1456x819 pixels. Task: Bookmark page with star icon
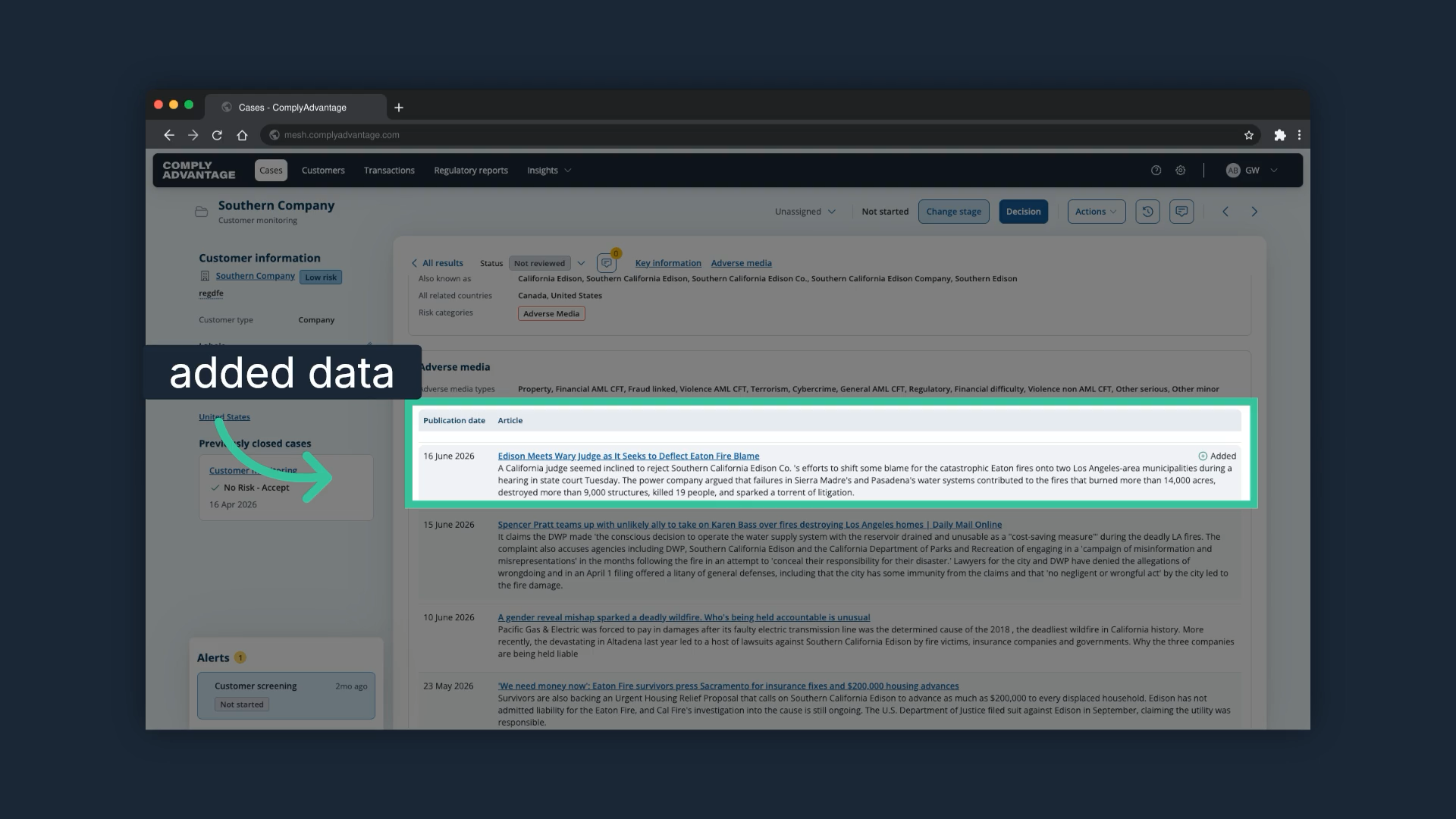coord(1249,135)
